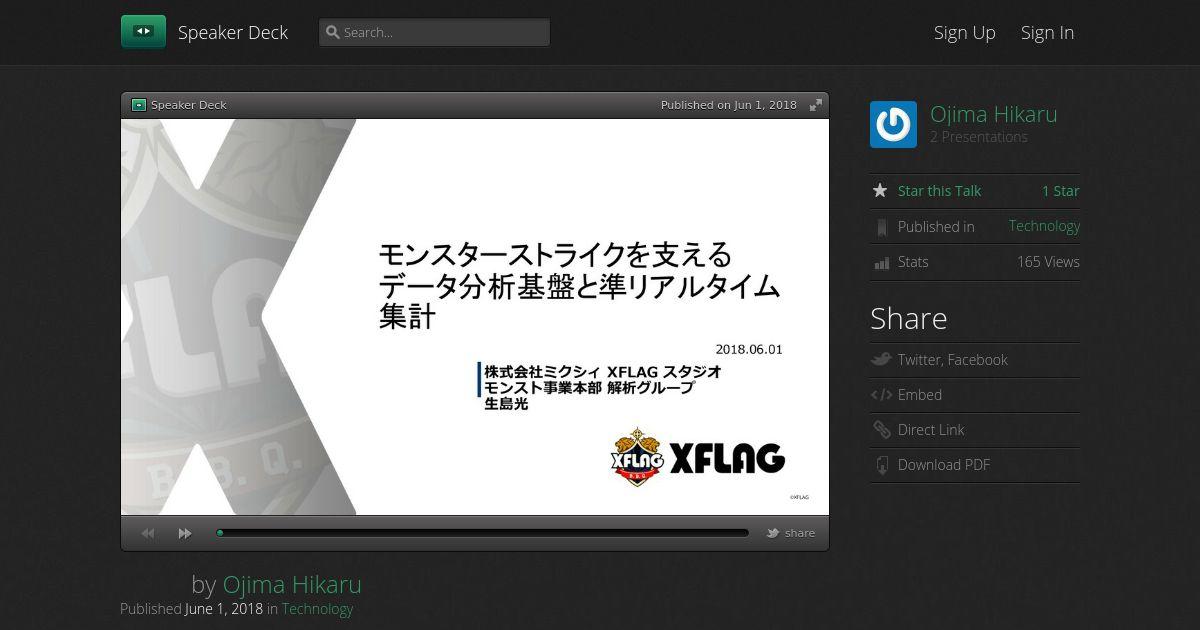Share via Twitter, Facebook

(x=952, y=360)
